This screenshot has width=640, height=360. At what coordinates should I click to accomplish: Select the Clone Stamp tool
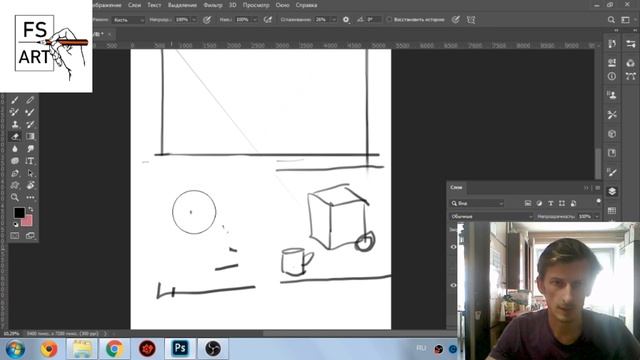point(15,124)
